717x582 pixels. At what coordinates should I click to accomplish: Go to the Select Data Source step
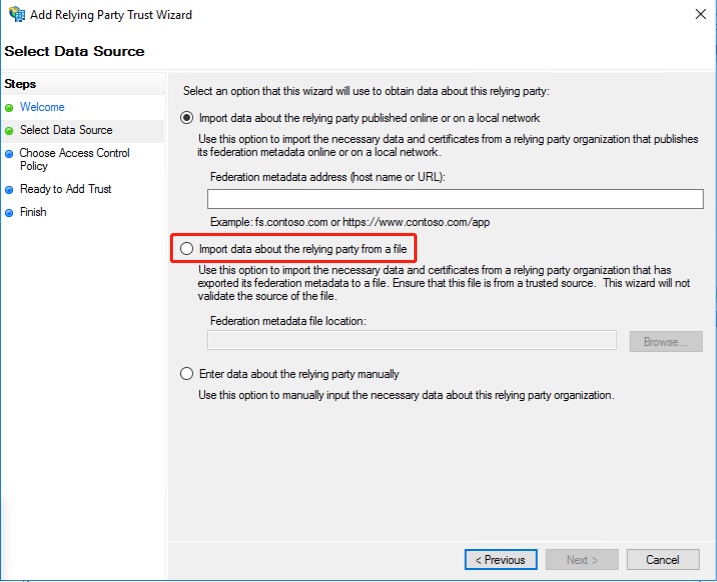point(66,130)
